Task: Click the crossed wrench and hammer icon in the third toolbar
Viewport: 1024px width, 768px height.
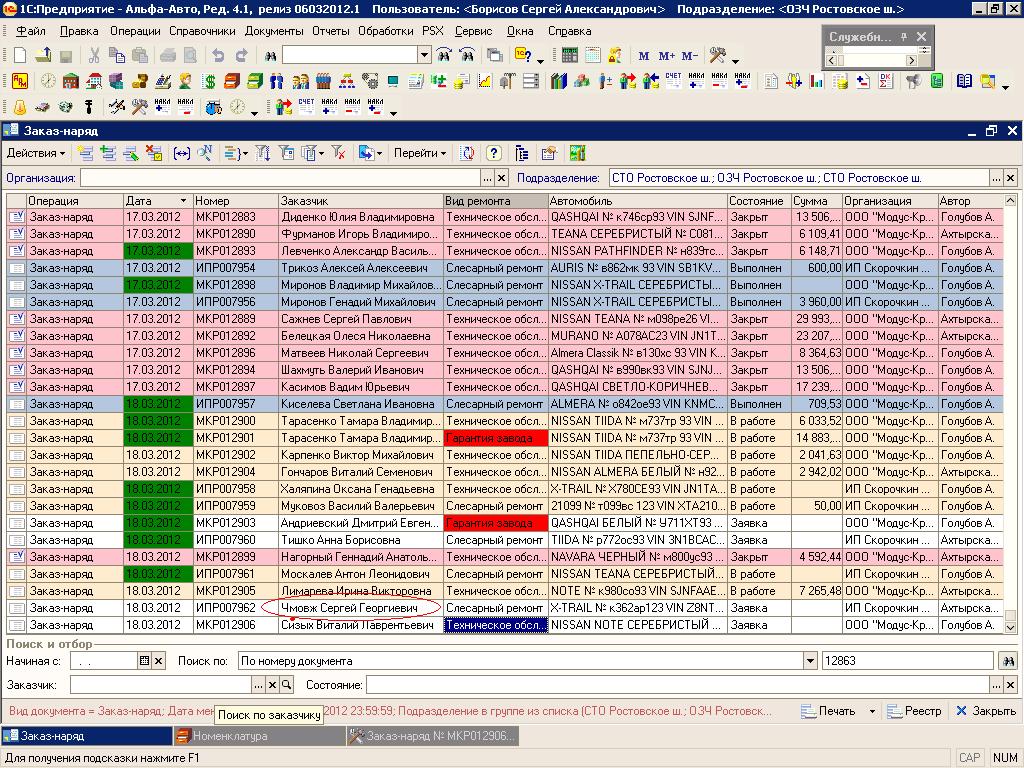Action: pos(139,106)
